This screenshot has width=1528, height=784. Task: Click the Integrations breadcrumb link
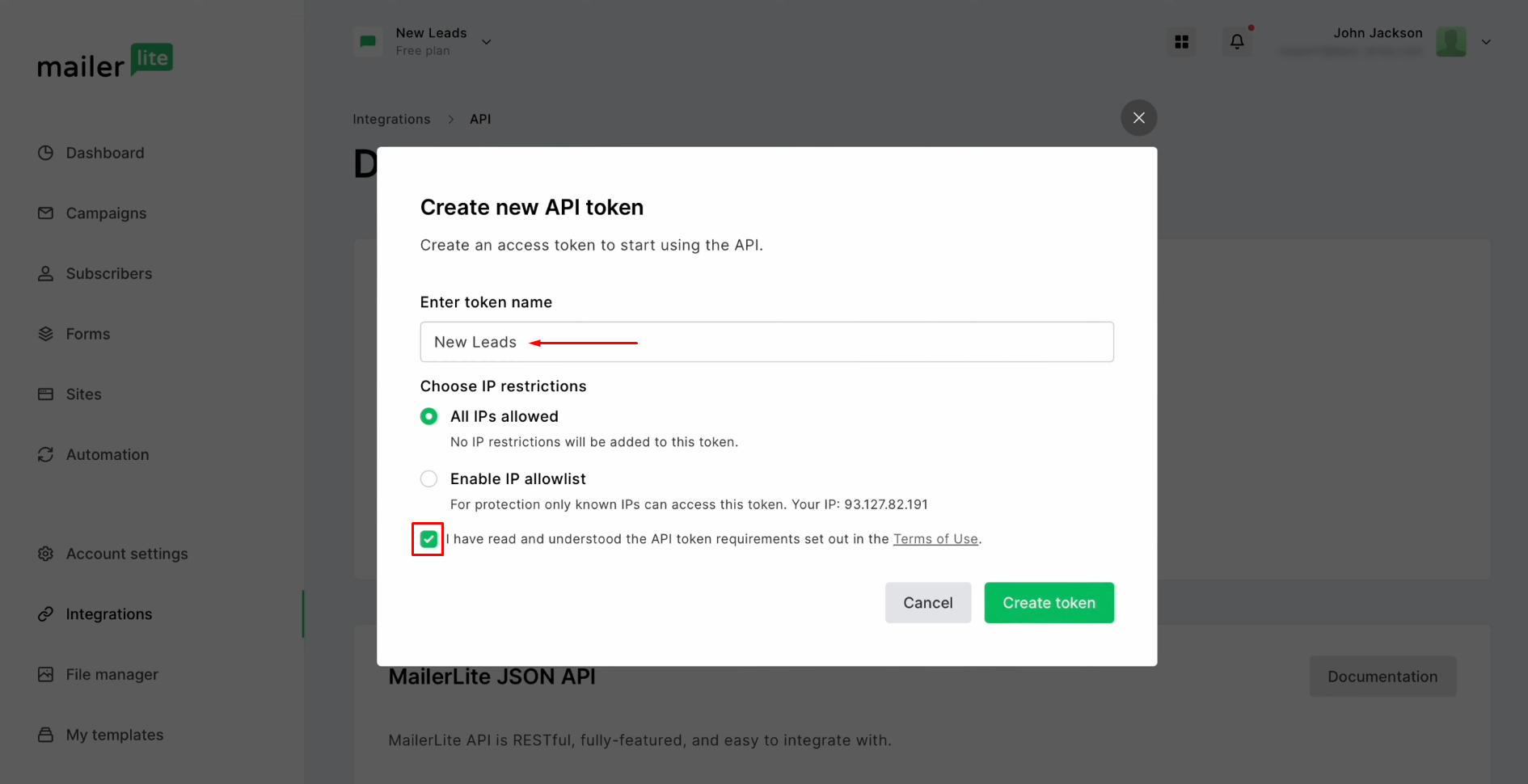[x=391, y=119]
